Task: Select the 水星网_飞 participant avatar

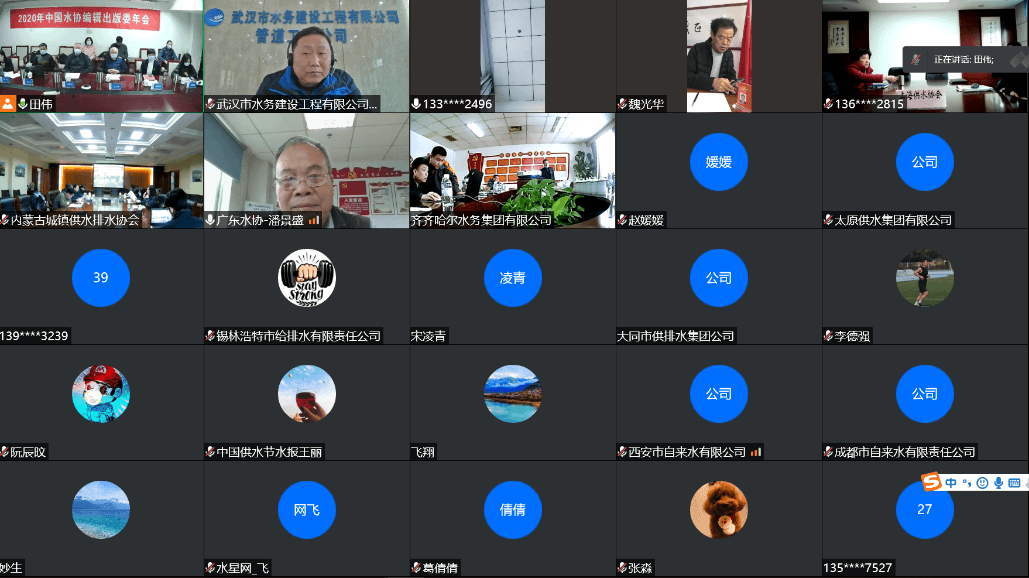Action: pyautogui.click(x=306, y=509)
